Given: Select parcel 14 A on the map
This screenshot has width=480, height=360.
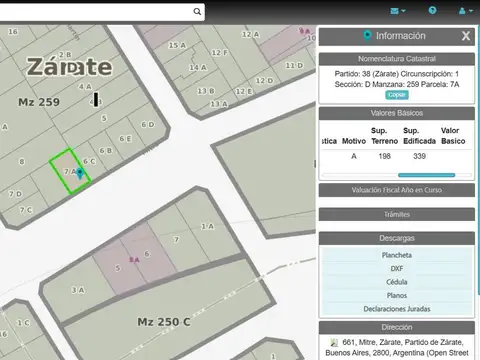Looking at the screenshot, I should pos(198,68).
